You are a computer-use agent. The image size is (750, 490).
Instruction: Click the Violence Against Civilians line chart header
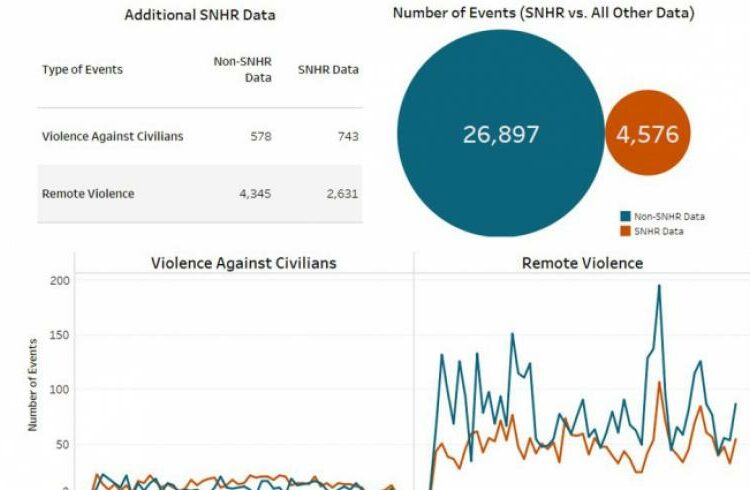click(243, 263)
